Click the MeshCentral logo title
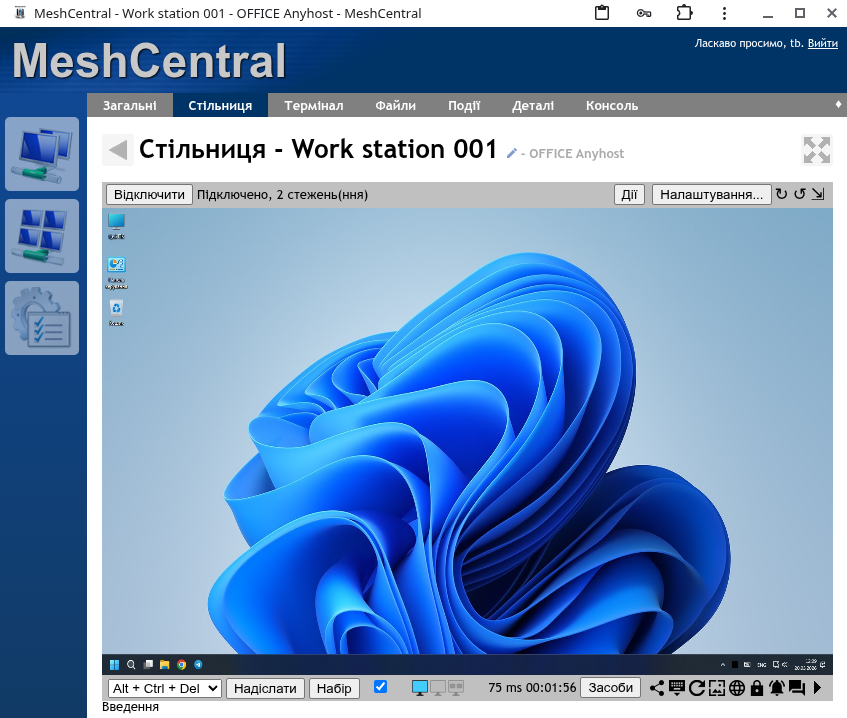 pos(149,60)
